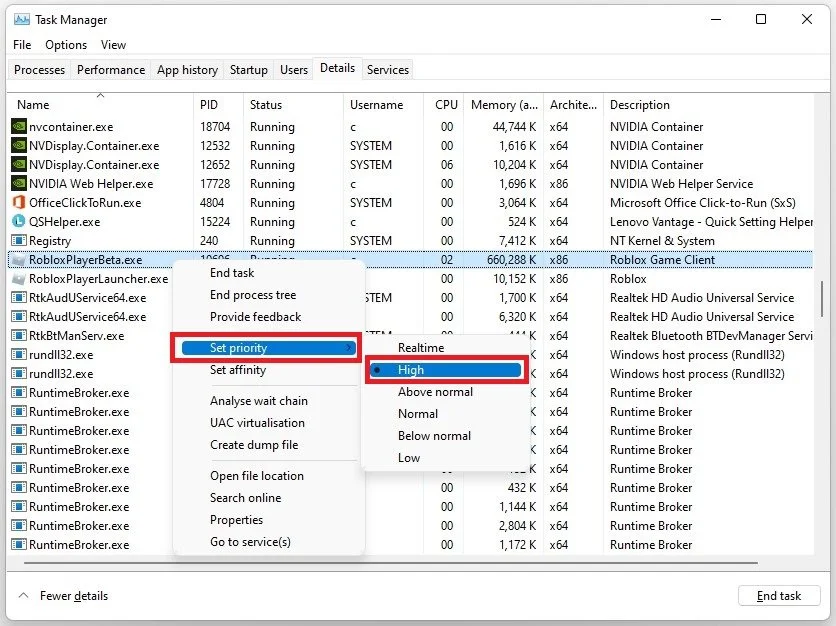This screenshot has height=626, width=836.
Task: Click the Task Manager title bar icon
Action: pyautogui.click(x=22, y=20)
